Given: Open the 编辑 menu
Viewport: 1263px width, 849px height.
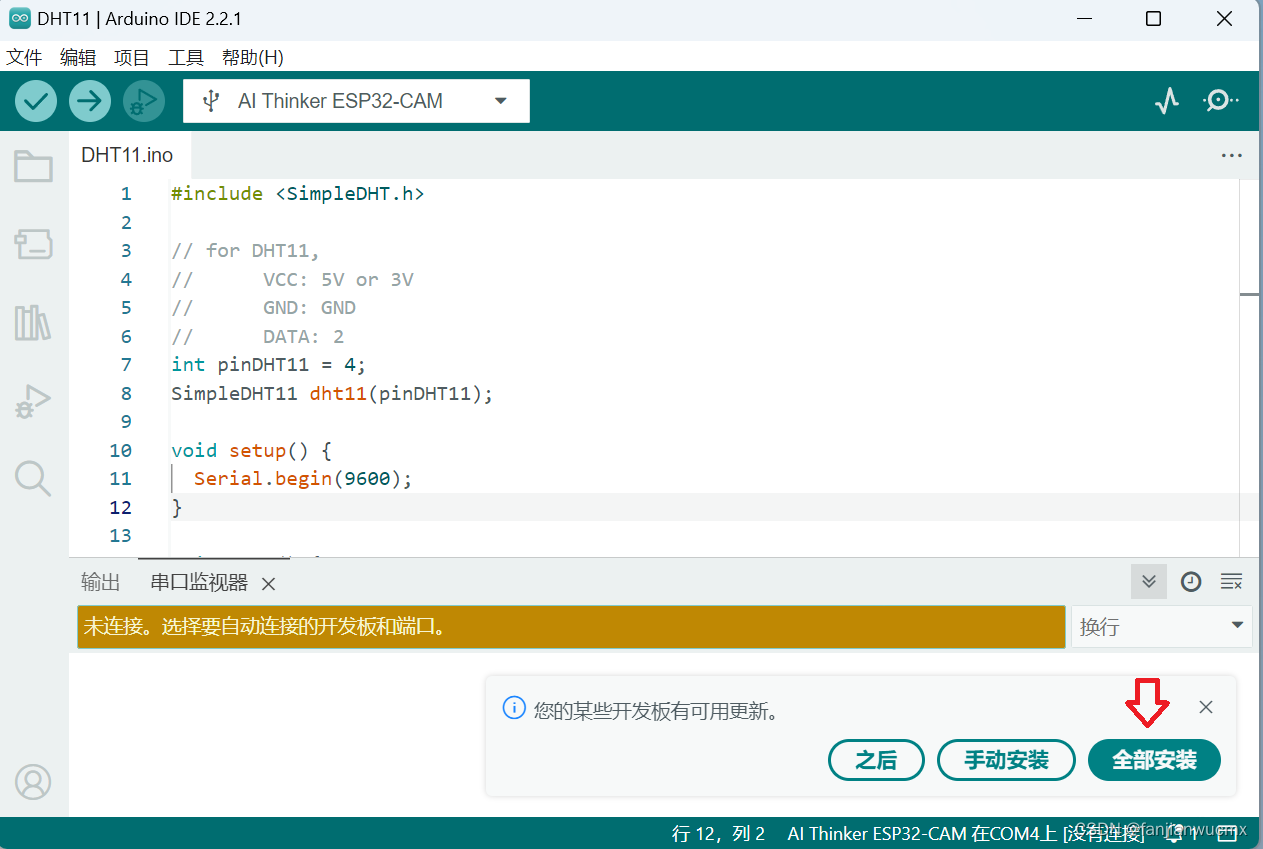Looking at the screenshot, I should click(x=78, y=57).
